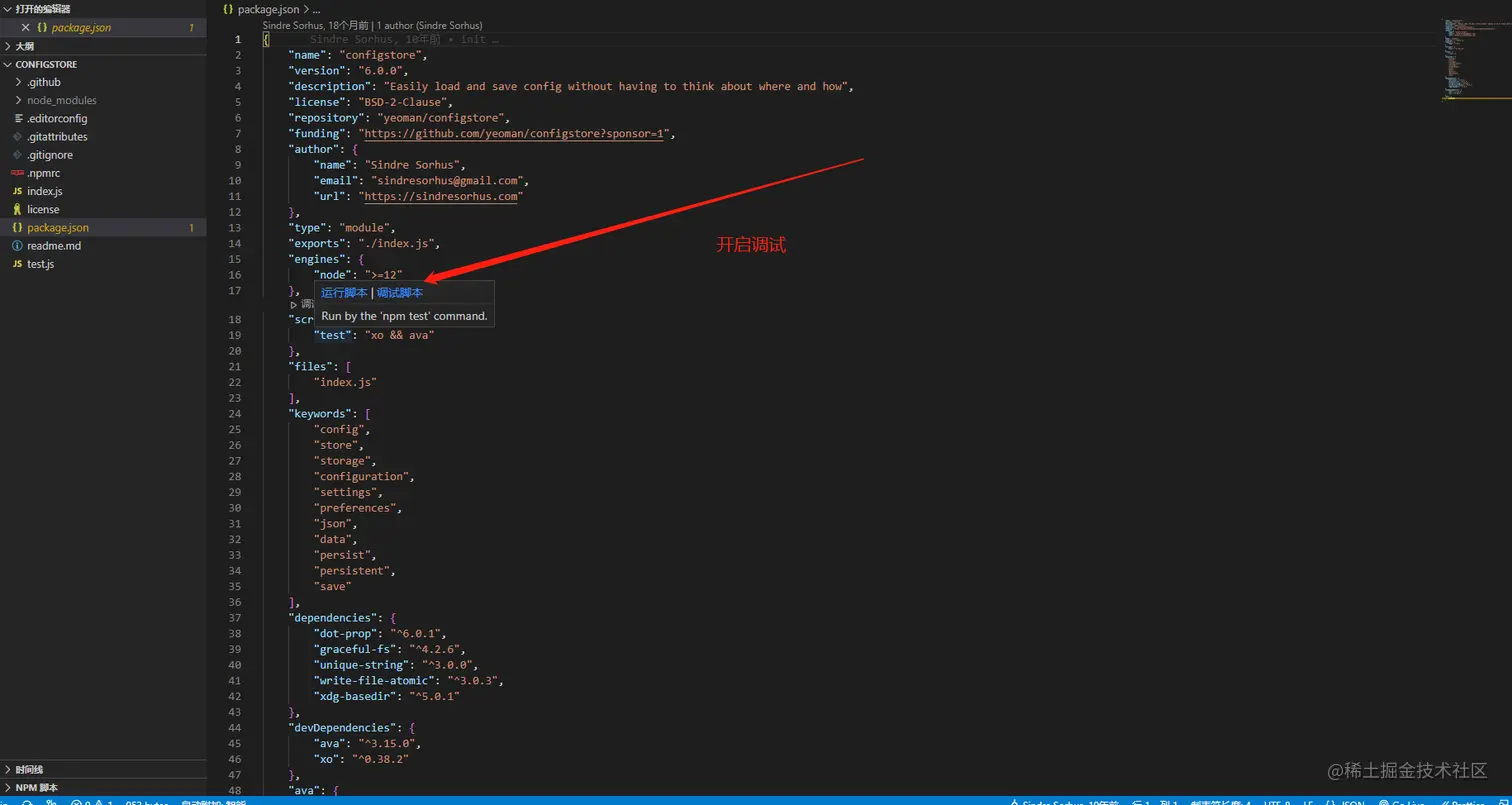
Task: Click the .gitattributes file icon
Action: (18, 137)
